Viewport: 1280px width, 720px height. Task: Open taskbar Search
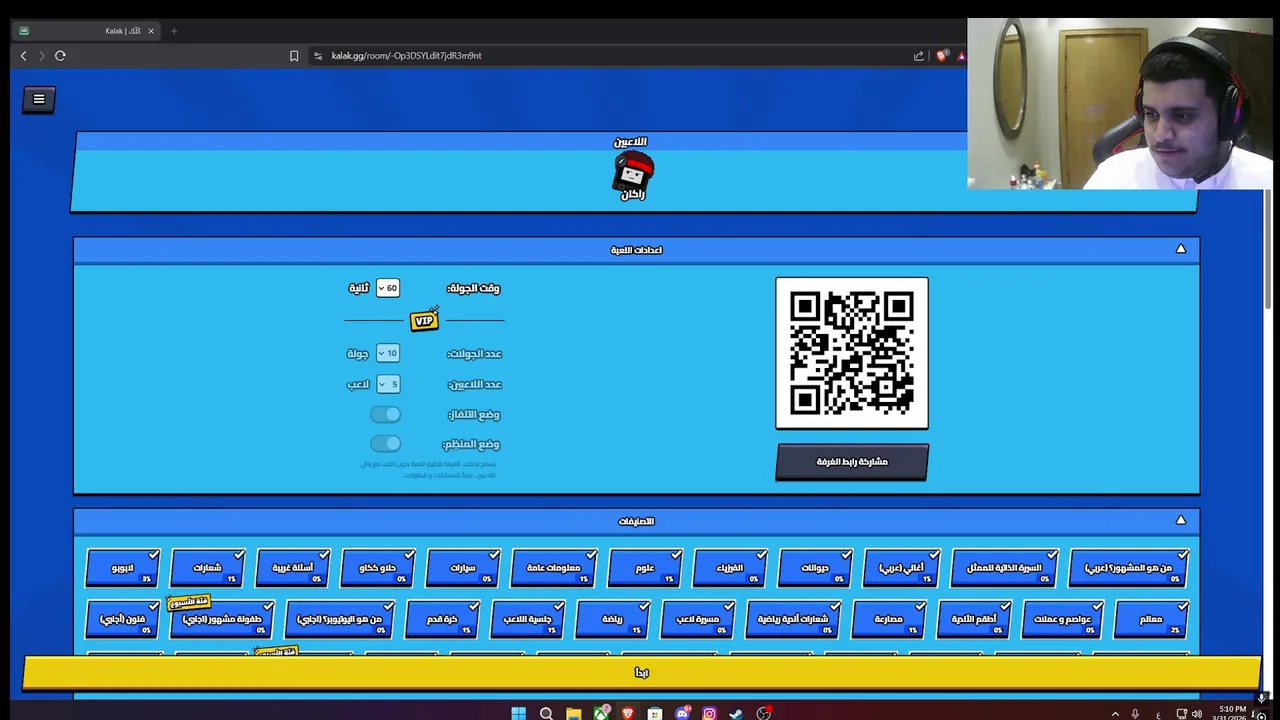coord(546,713)
